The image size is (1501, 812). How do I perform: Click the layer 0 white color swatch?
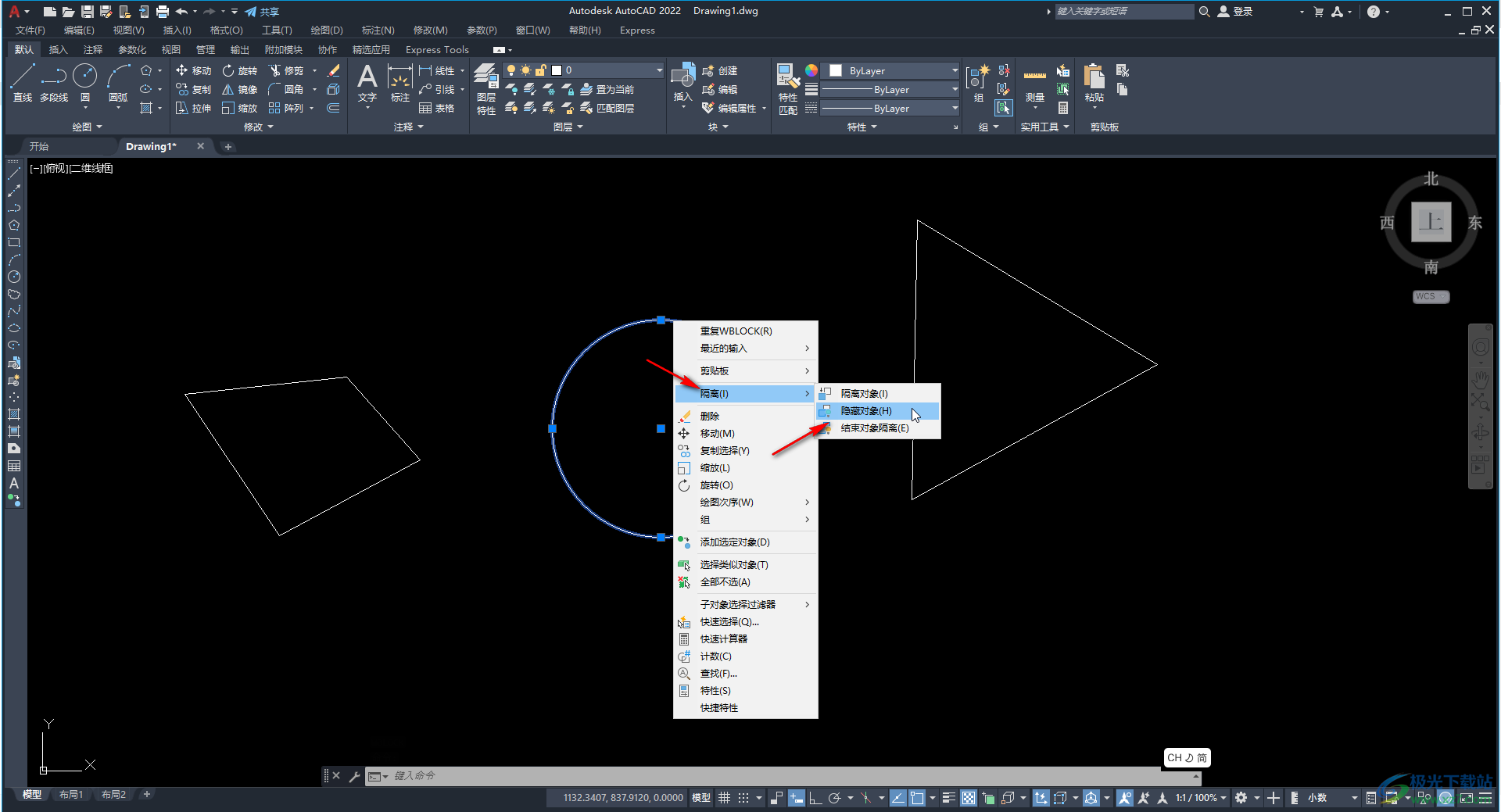coord(557,70)
